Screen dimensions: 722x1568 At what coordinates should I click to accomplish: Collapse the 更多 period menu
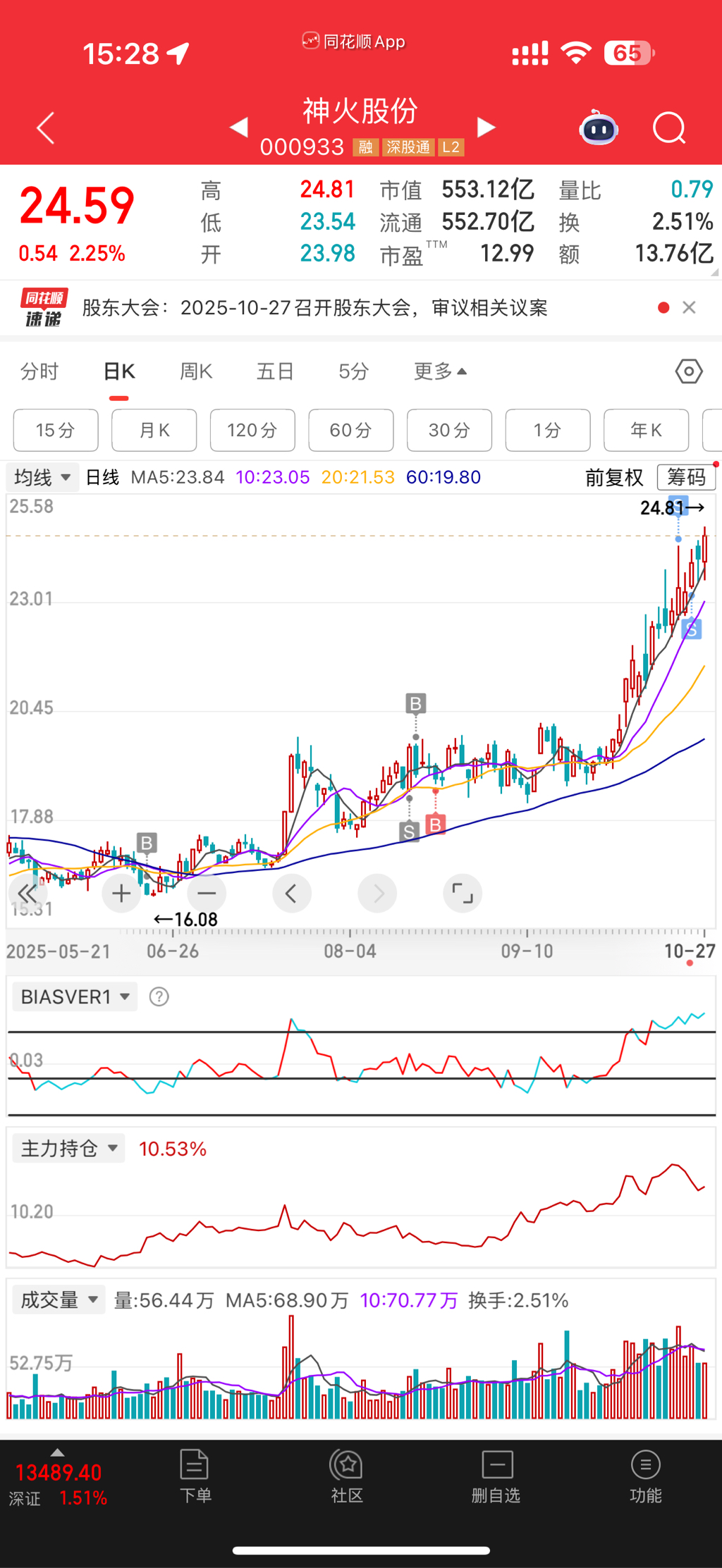440,371
